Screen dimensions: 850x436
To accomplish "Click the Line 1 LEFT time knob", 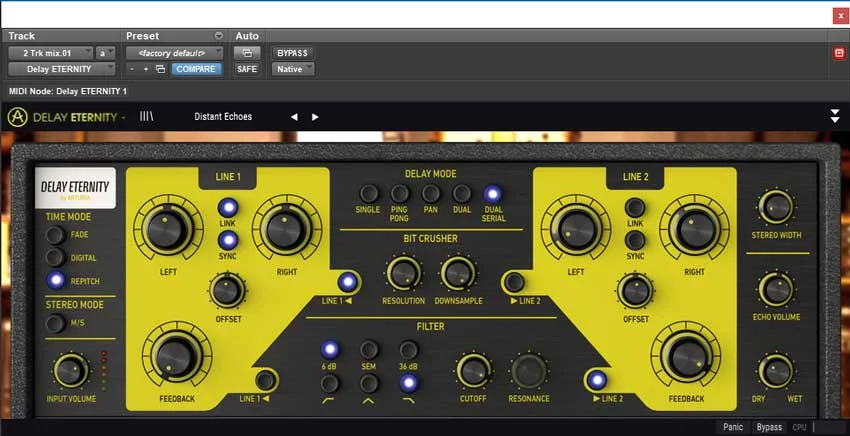I will [x=168, y=228].
